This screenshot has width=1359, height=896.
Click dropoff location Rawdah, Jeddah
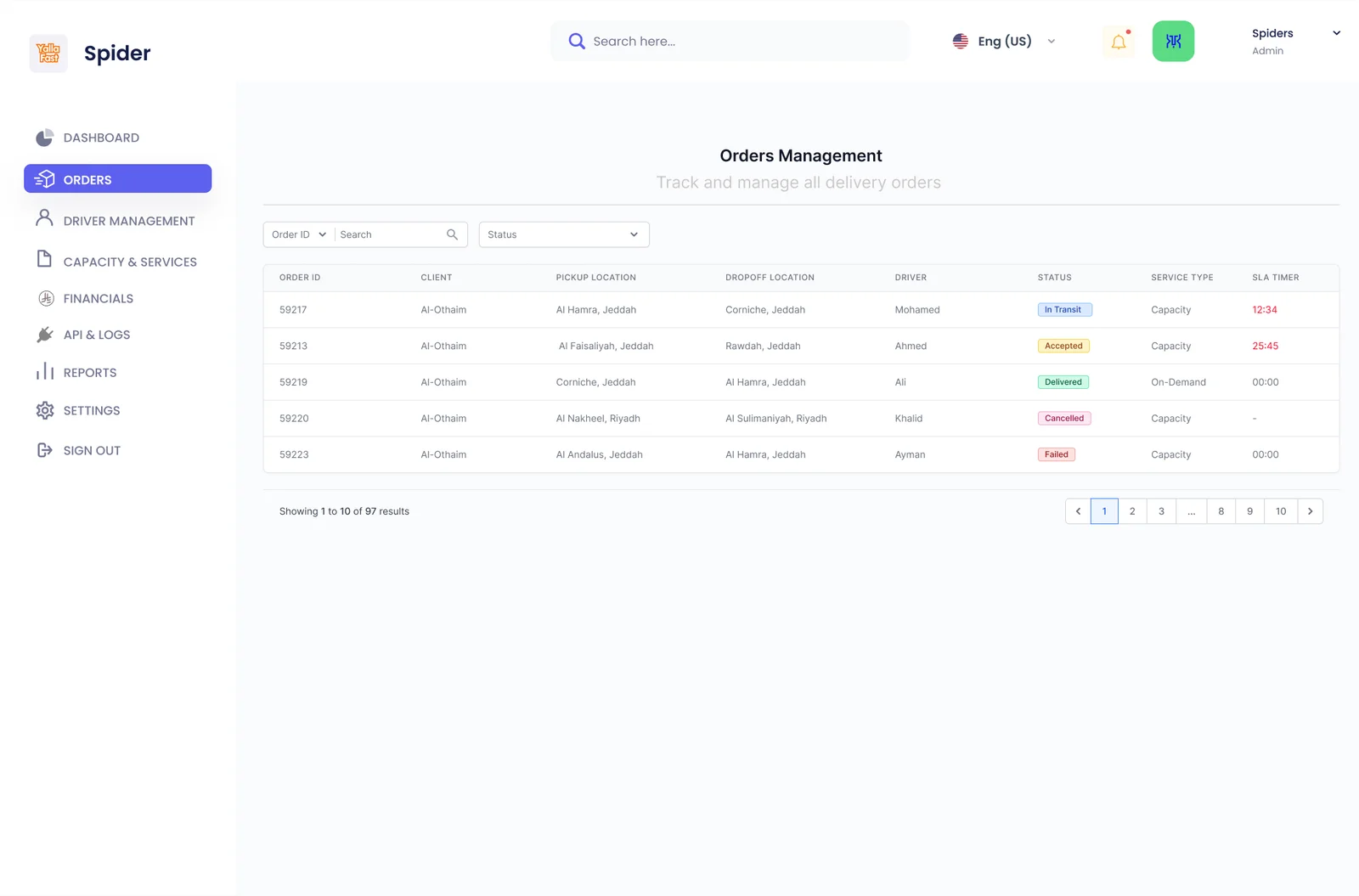point(763,346)
